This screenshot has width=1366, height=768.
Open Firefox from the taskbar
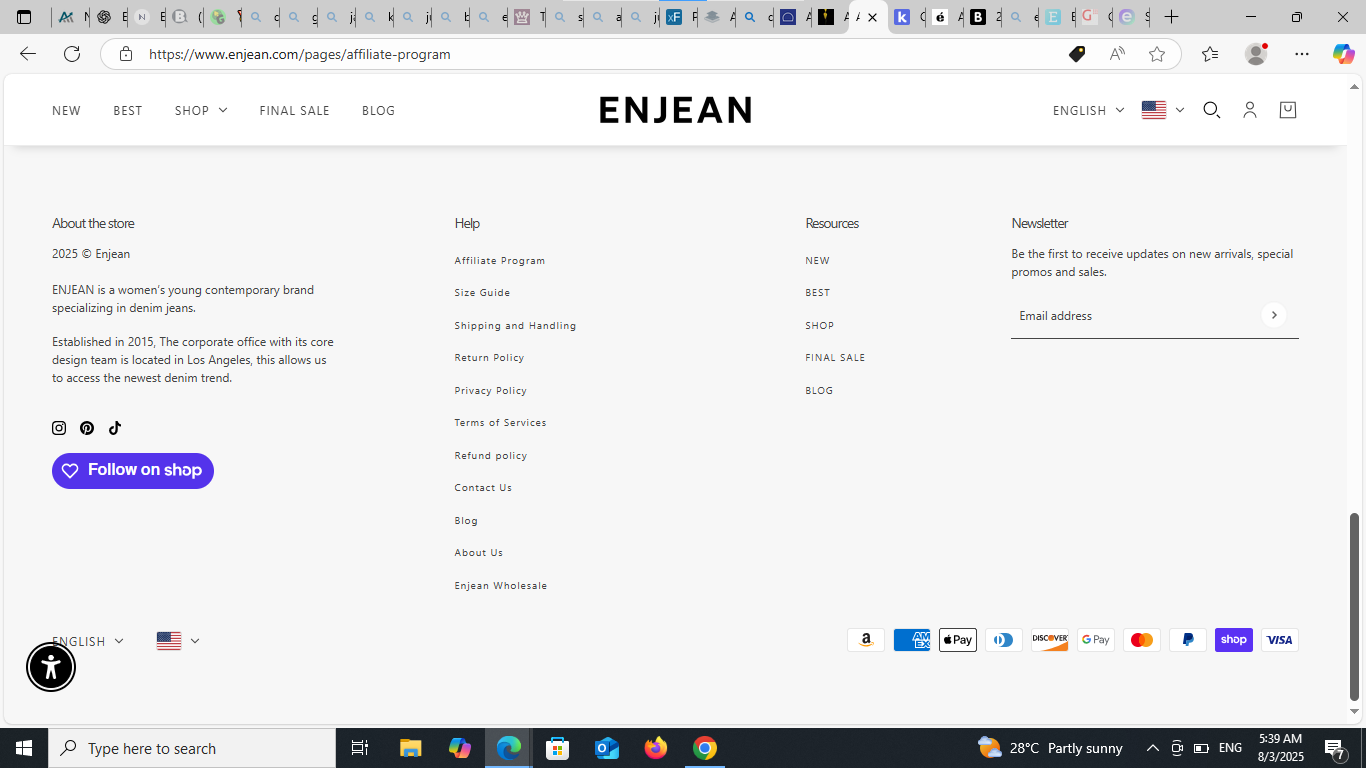click(x=656, y=748)
